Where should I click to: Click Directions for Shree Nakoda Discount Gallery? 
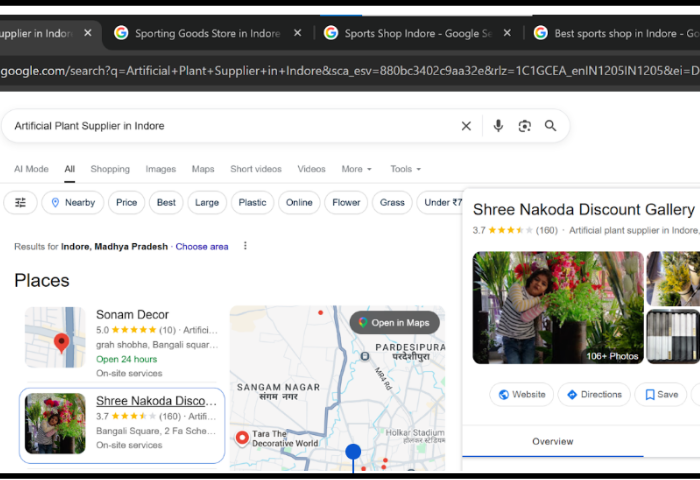[594, 394]
